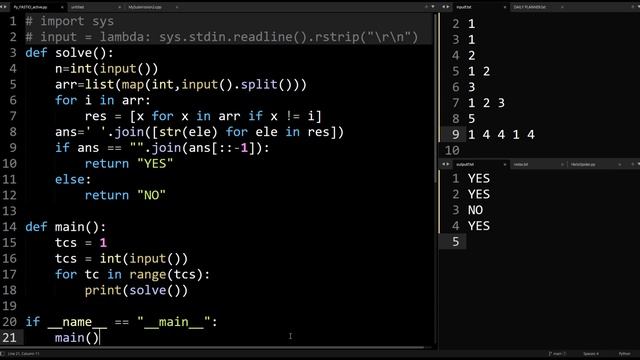Screen dimensions: 640x360
Task: Click 'YES' on line 1 of output
Action: coord(479,178)
